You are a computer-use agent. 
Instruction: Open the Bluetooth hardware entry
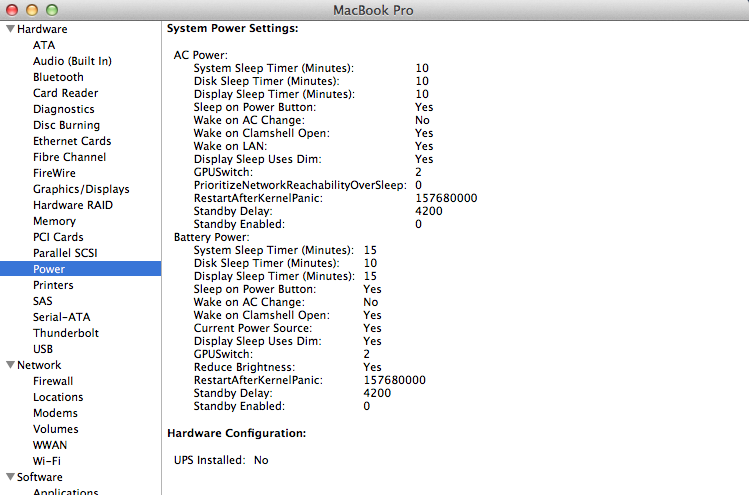coord(58,77)
